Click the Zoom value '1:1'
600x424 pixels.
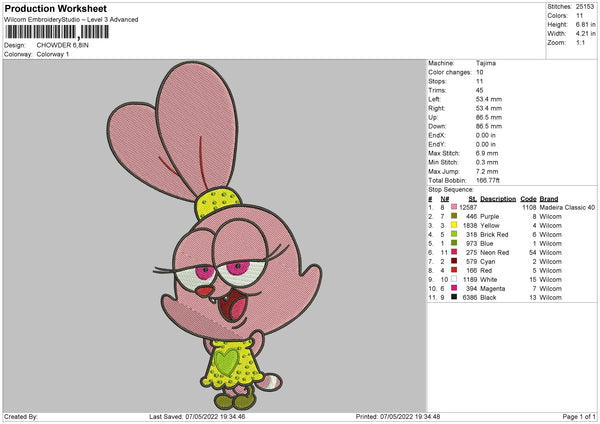(580, 42)
